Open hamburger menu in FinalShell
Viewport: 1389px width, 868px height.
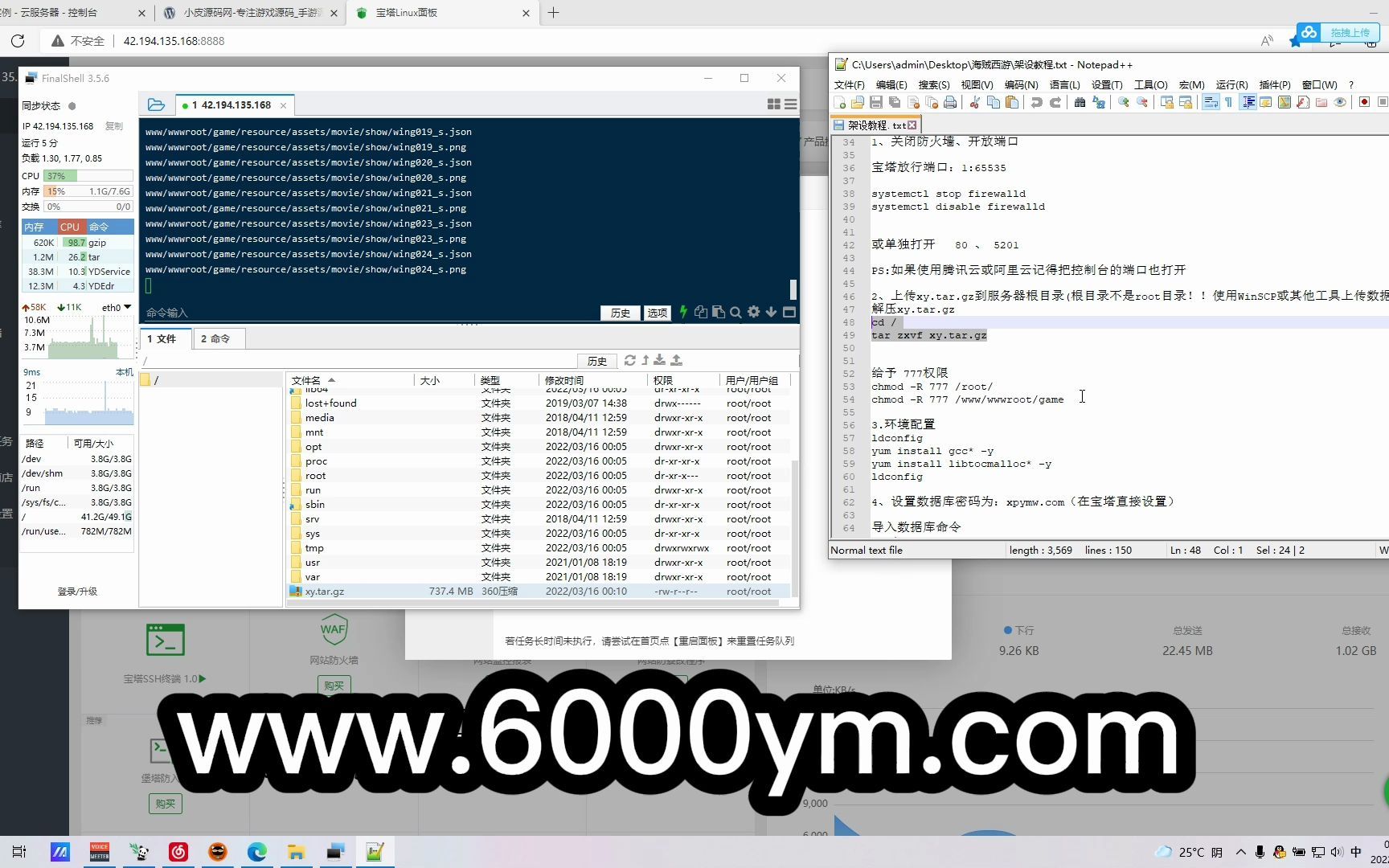point(791,104)
